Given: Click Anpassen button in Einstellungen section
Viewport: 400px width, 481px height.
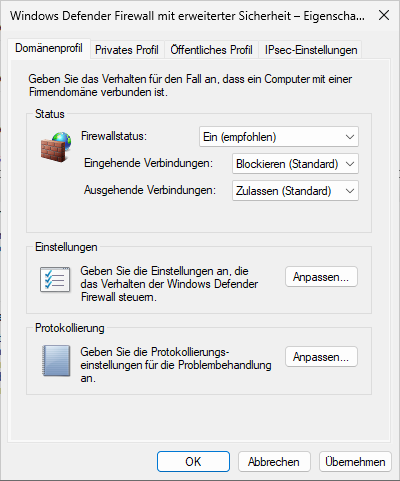Looking at the screenshot, I should point(321,277).
